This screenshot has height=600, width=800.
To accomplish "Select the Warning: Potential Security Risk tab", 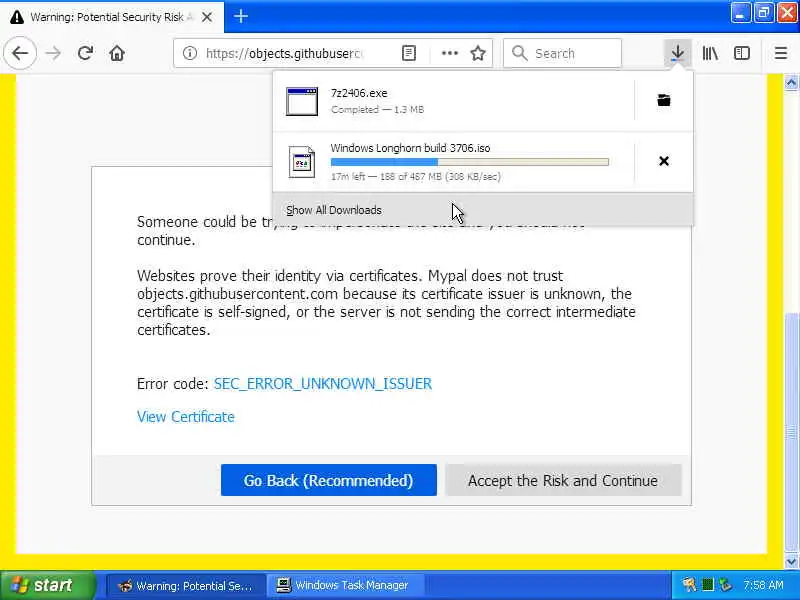I will (111, 17).
